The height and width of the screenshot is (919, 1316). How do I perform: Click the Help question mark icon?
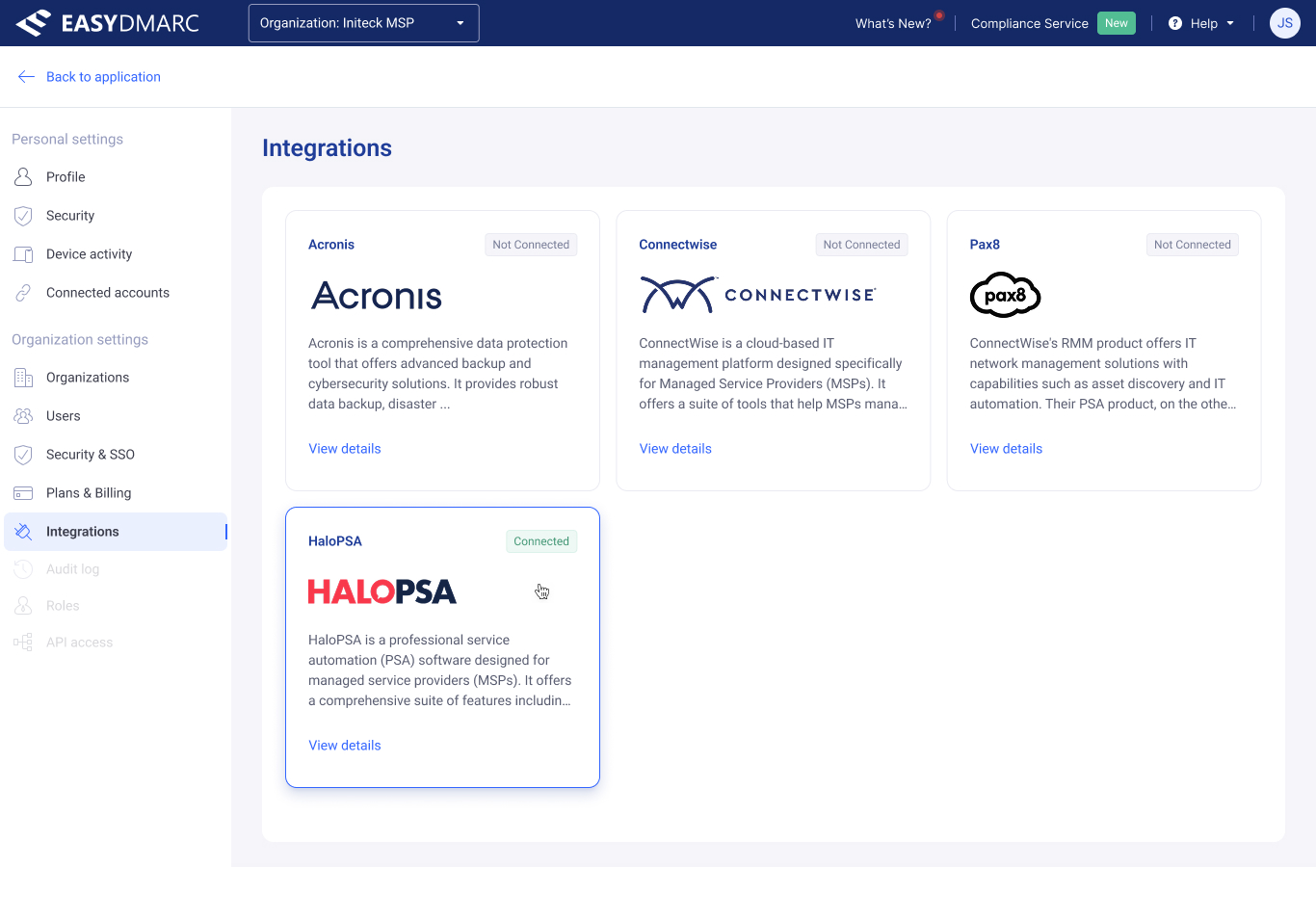tap(1175, 23)
